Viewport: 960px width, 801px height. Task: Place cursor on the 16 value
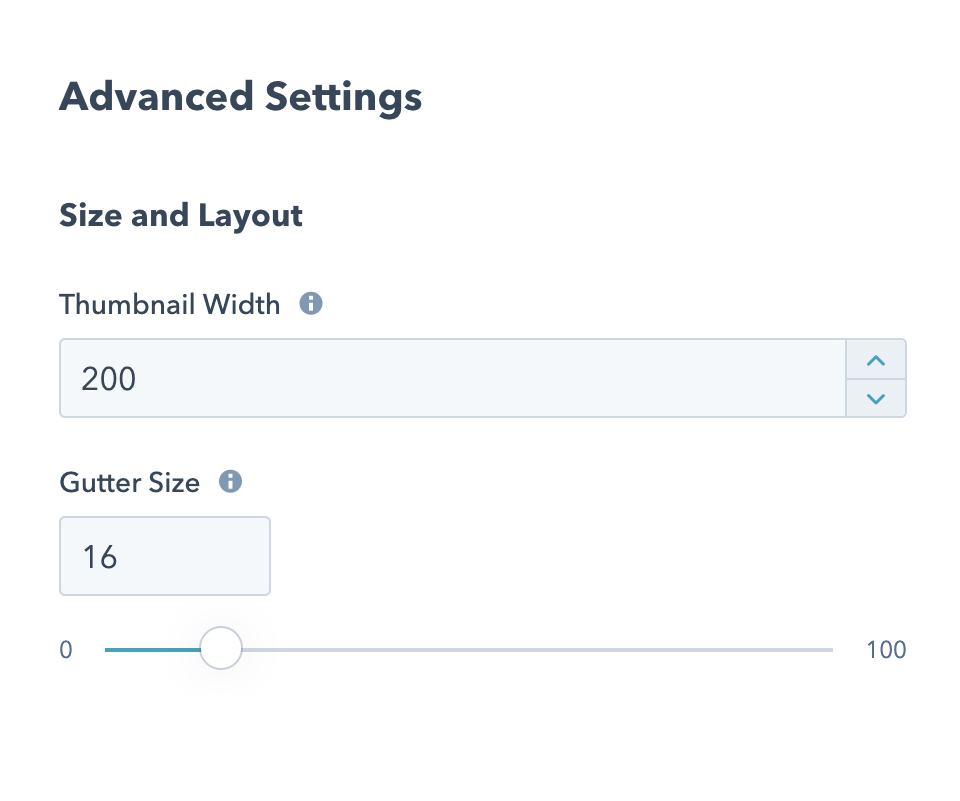pos(100,556)
